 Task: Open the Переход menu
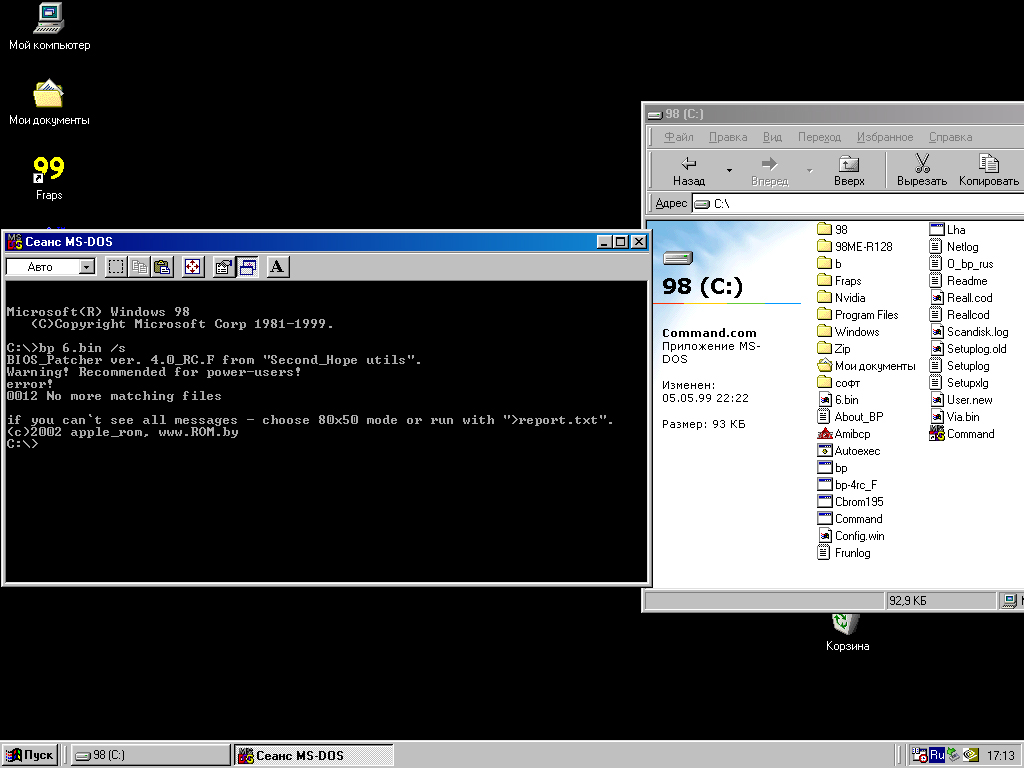819,137
